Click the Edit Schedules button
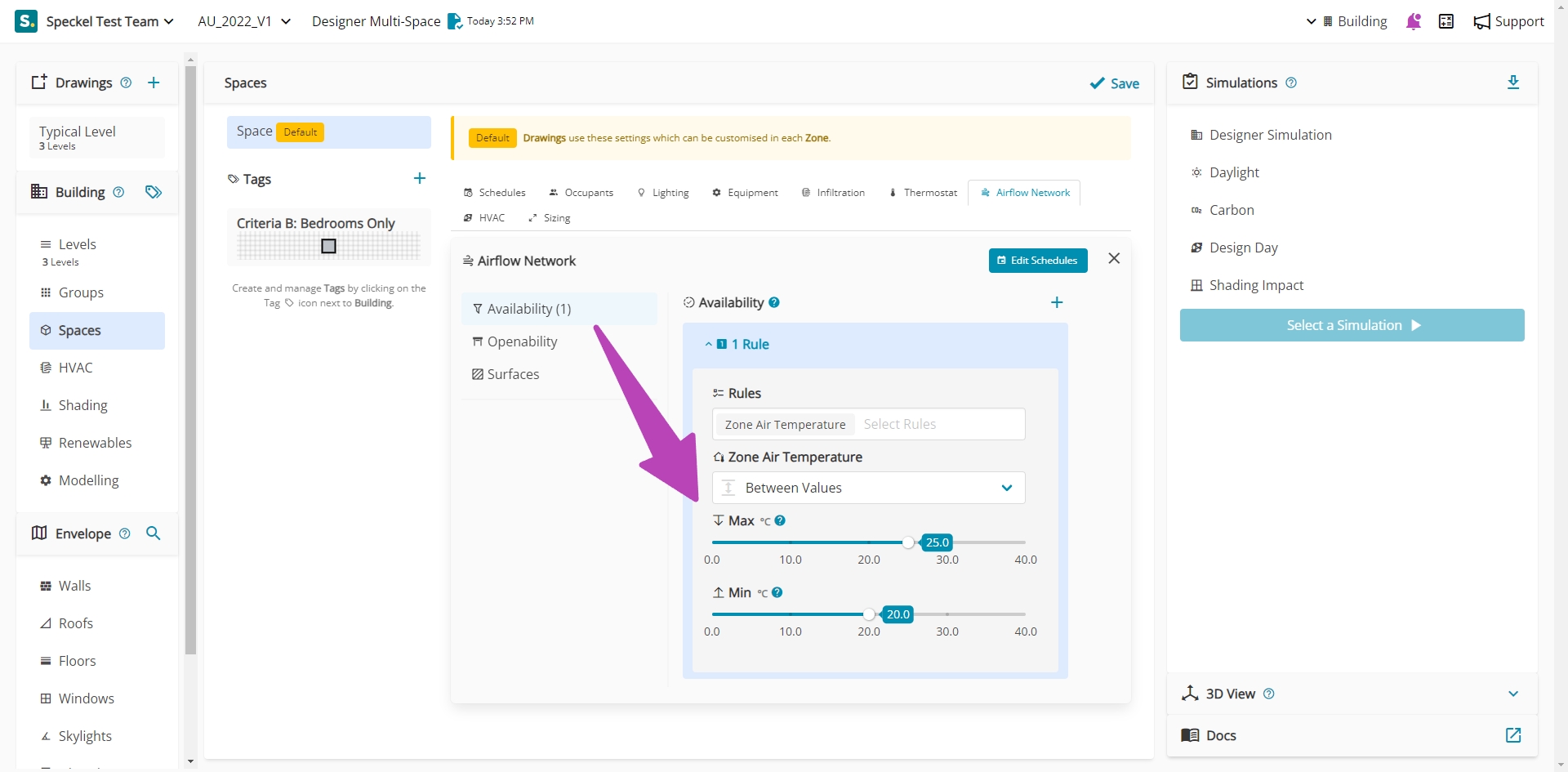This screenshot has height=772, width=1568. point(1037,261)
